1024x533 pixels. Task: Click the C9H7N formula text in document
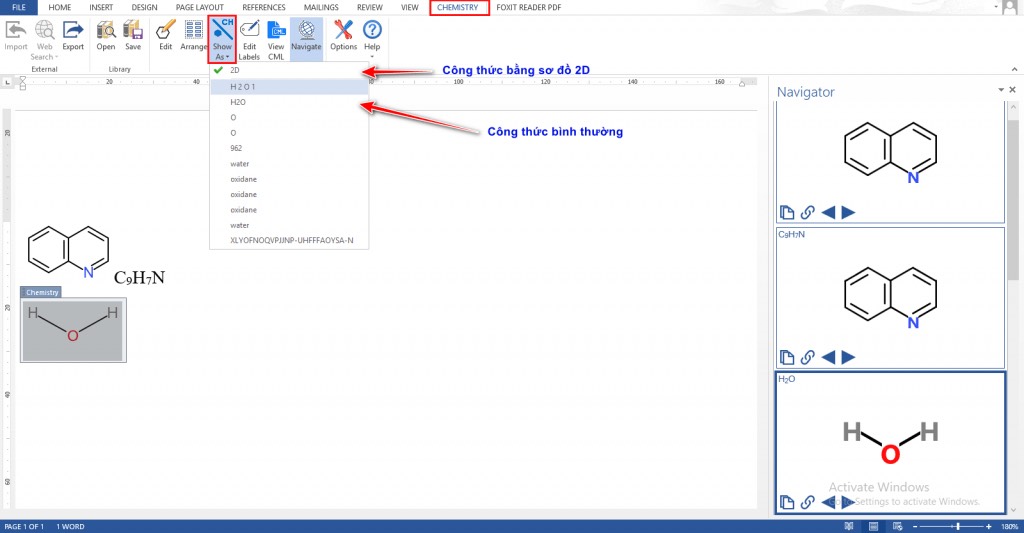139,278
